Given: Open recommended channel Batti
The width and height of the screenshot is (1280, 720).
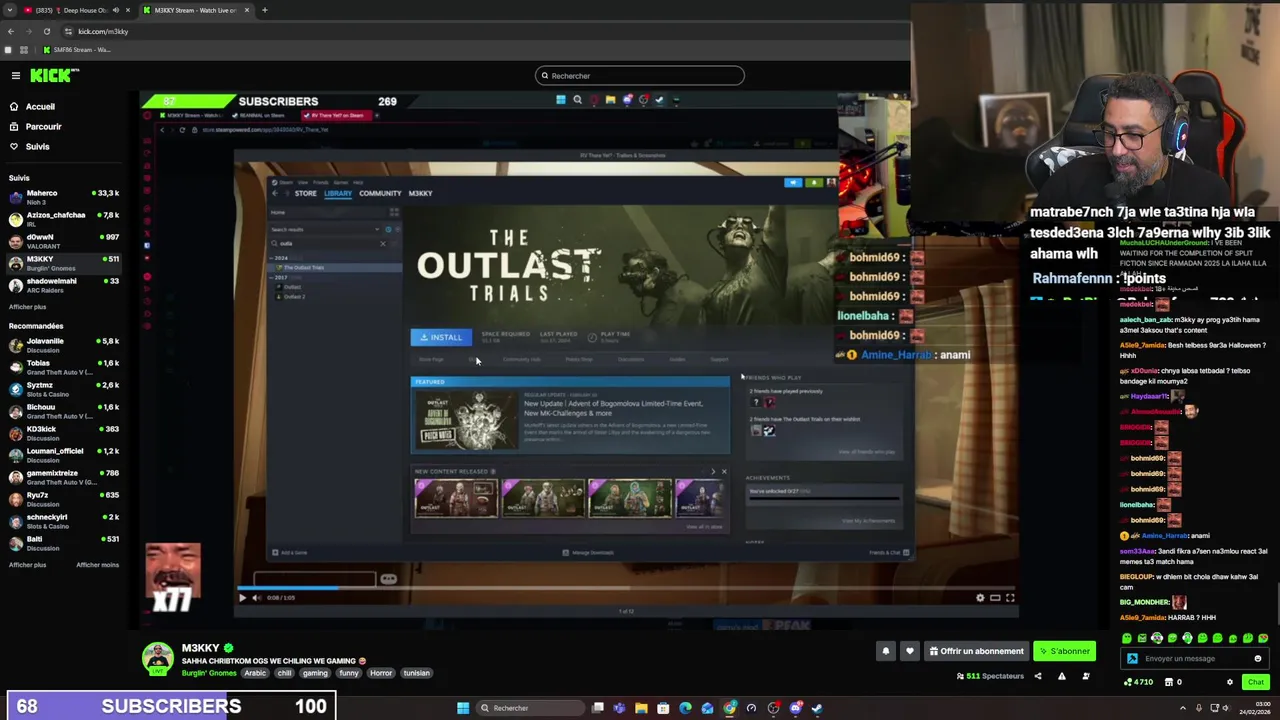Looking at the screenshot, I should 64,543.
